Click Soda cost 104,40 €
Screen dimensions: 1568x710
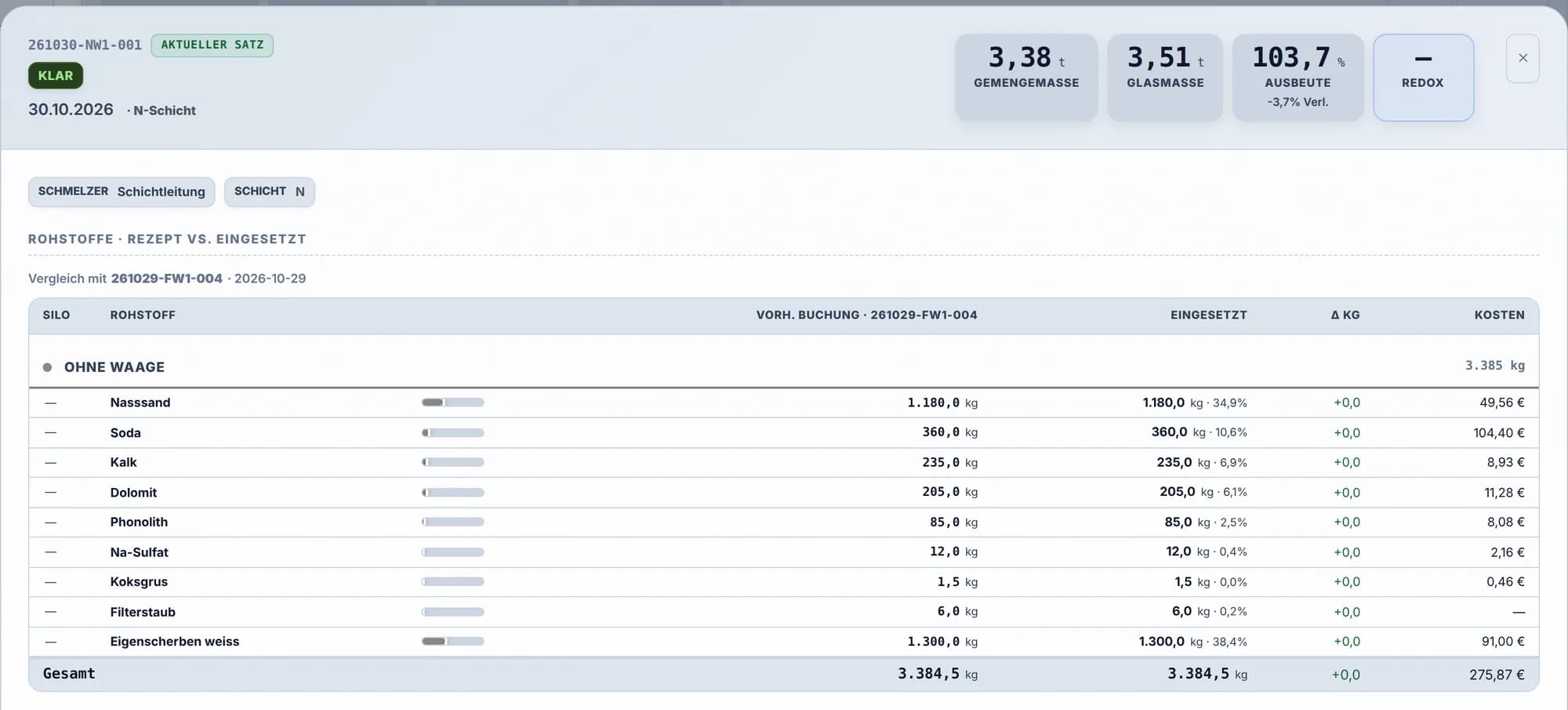[x=1499, y=432]
